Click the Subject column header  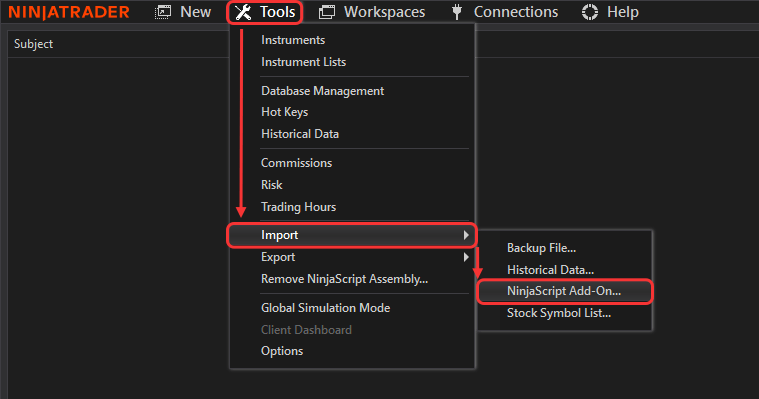coord(33,44)
